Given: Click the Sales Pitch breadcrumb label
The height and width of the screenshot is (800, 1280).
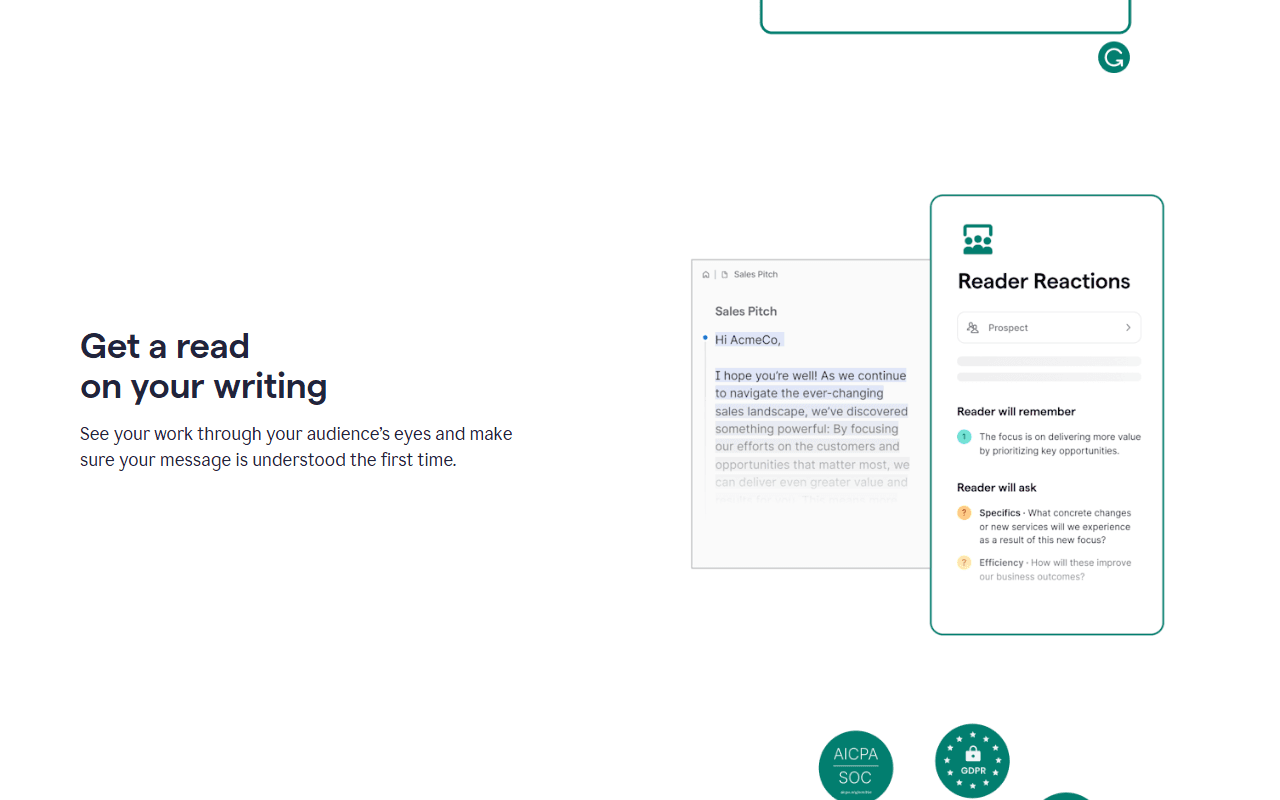Looking at the screenshot, I should 755,274.
